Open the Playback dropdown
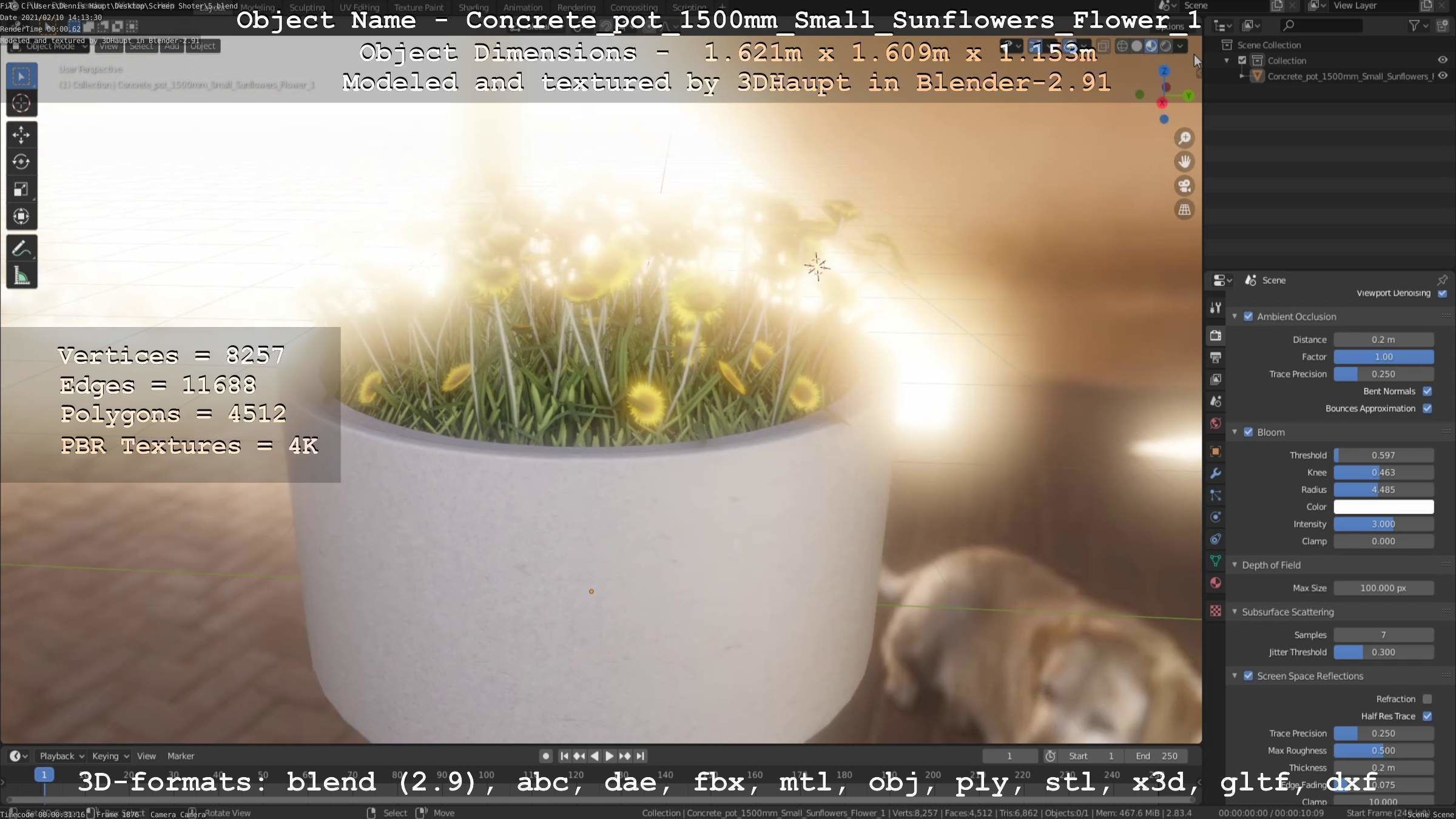The height and width of the screenshot is (819, 1456). (61, 756)
